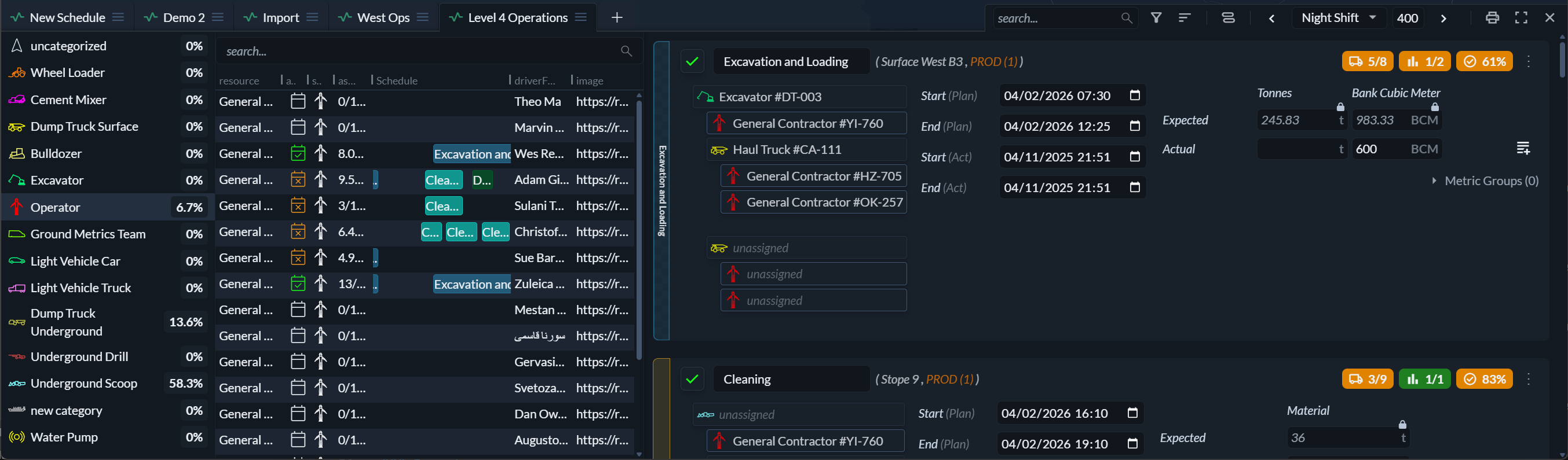Switch to the West Ops tab
Image resolution: width=1568 pixels, height=460 pixels.
point(383,17)
